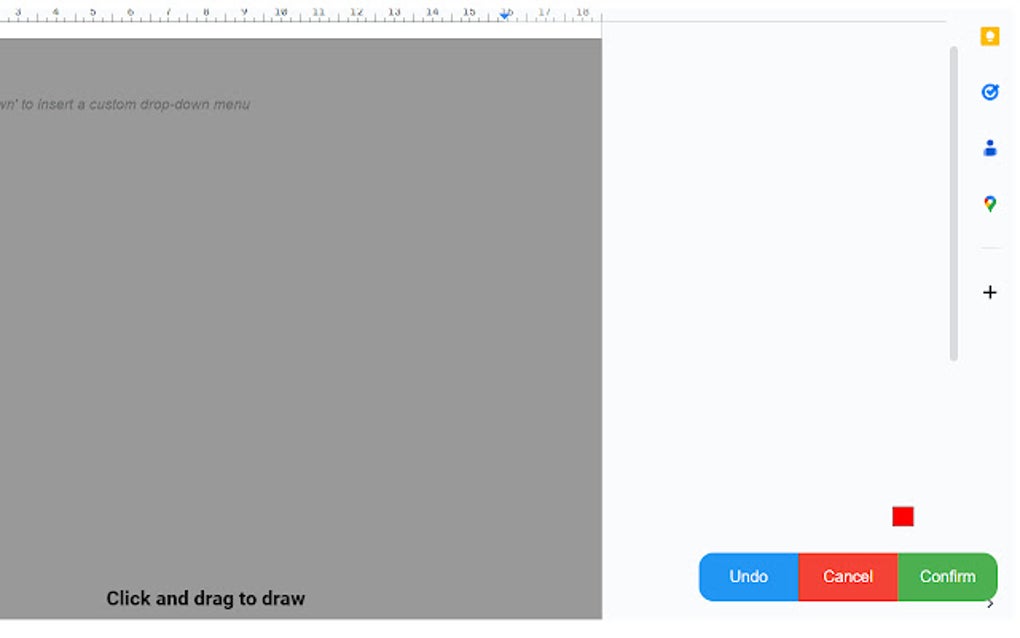Screen dimensions: 1020x638
Task: Collapse the panel with the bottom-right chevron
Action: click(991, 603)
